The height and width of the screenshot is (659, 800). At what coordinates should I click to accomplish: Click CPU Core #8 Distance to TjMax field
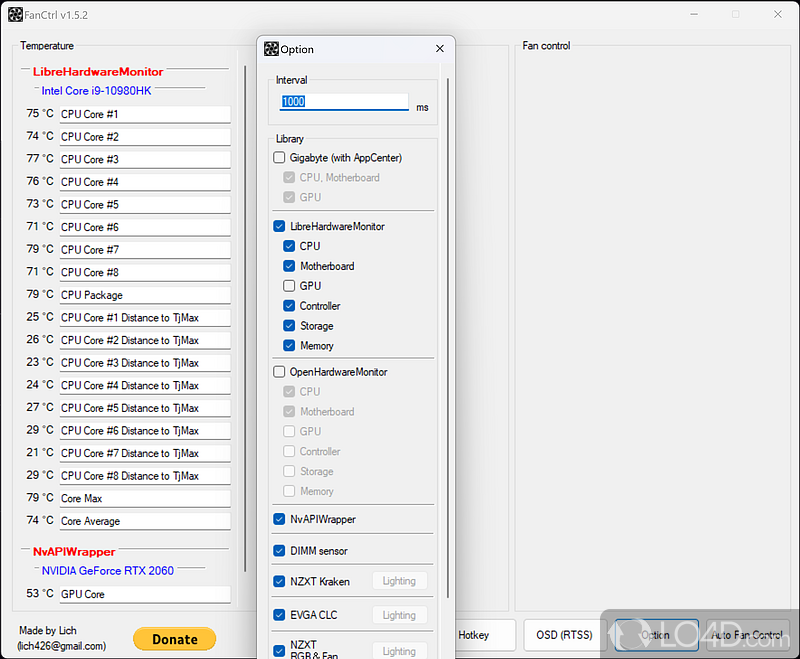click(145, 476)
